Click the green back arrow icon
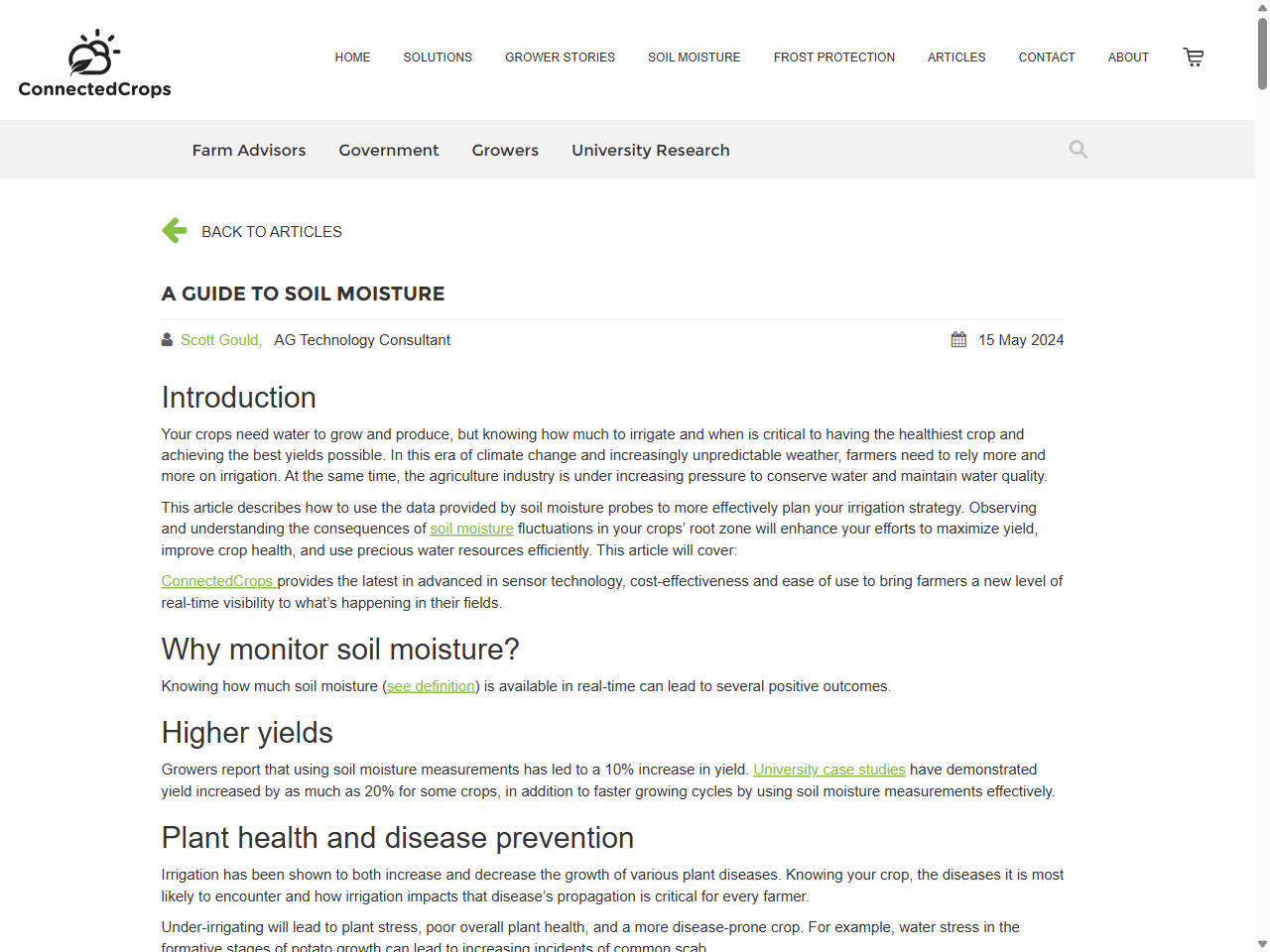This screenshot has width=1270, height=952. (x=174, y=230)
